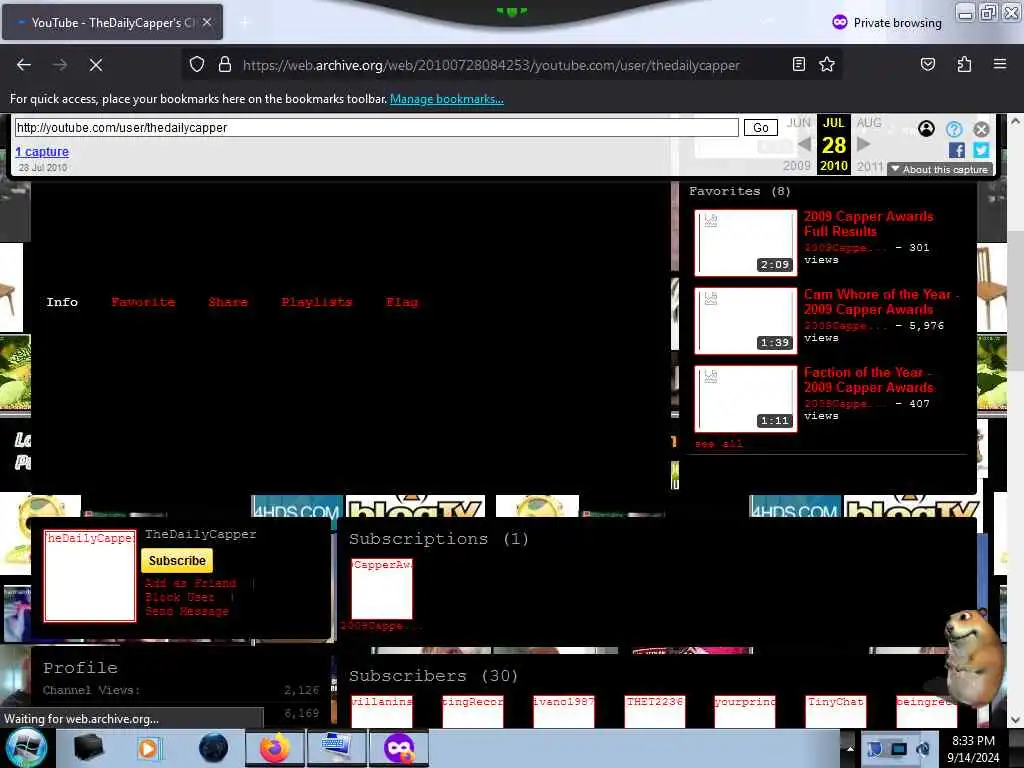This screenshot has height=768, width=1024.
Task: Open subscriber THET2236 thumbnail
Action: click(654, 711)
